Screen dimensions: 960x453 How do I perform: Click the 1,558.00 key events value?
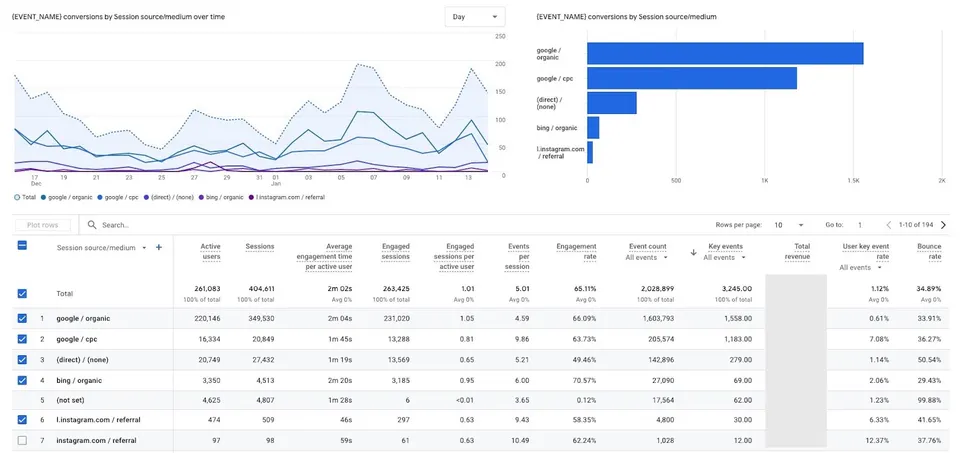737,319
